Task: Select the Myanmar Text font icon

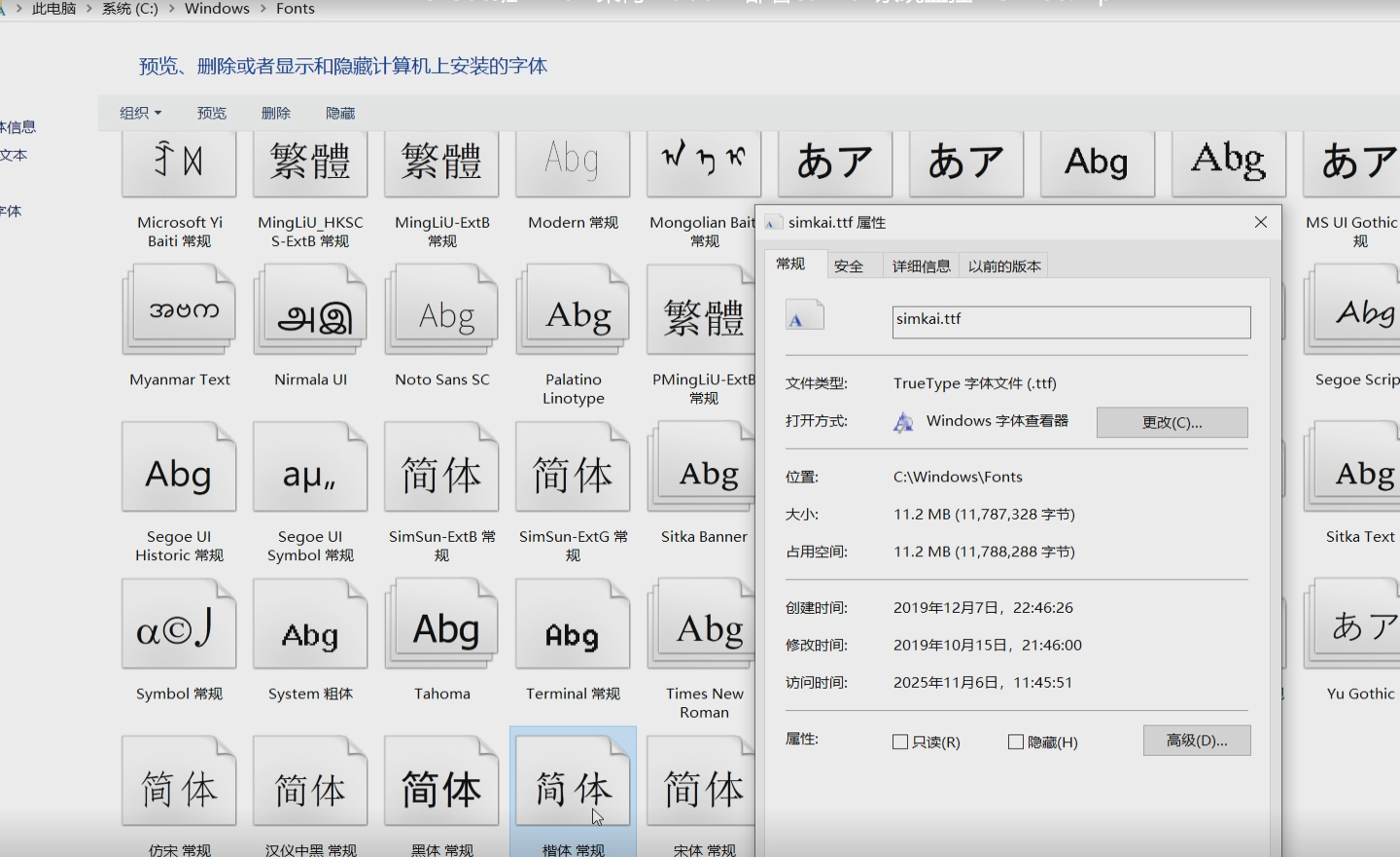Action: tap(179, 310)
